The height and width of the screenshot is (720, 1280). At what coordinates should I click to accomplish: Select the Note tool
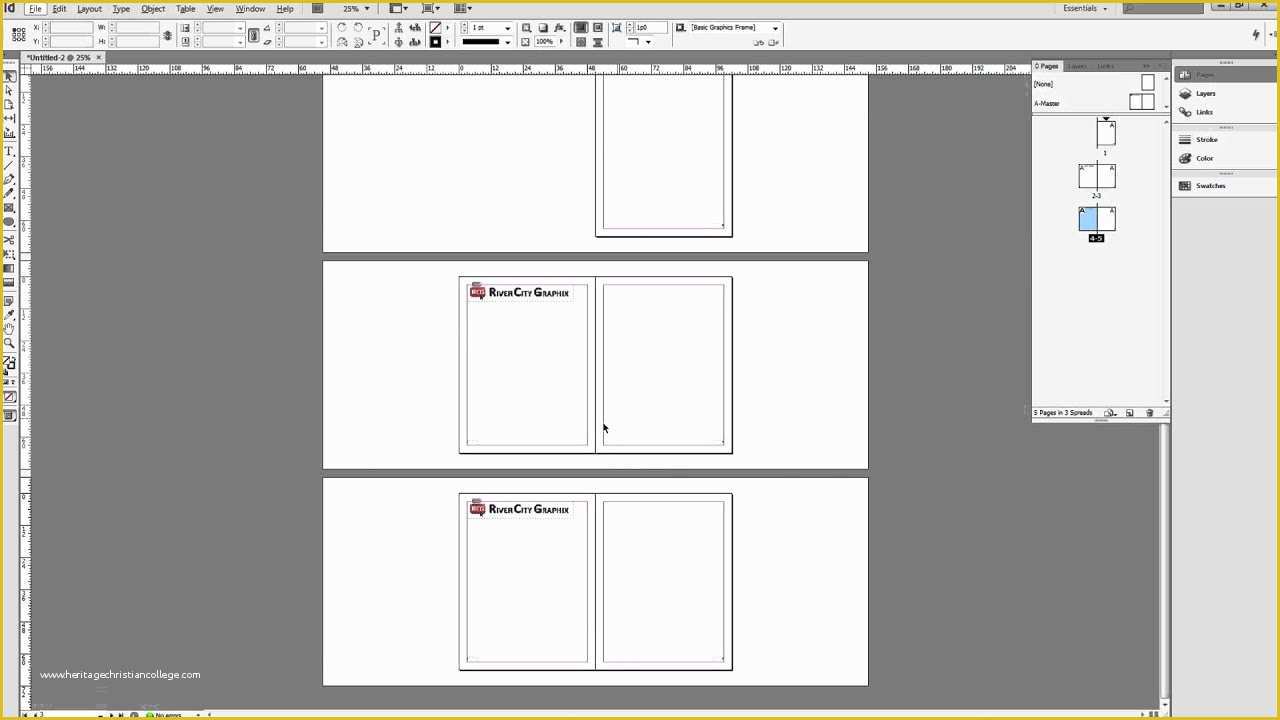(9, 299)
